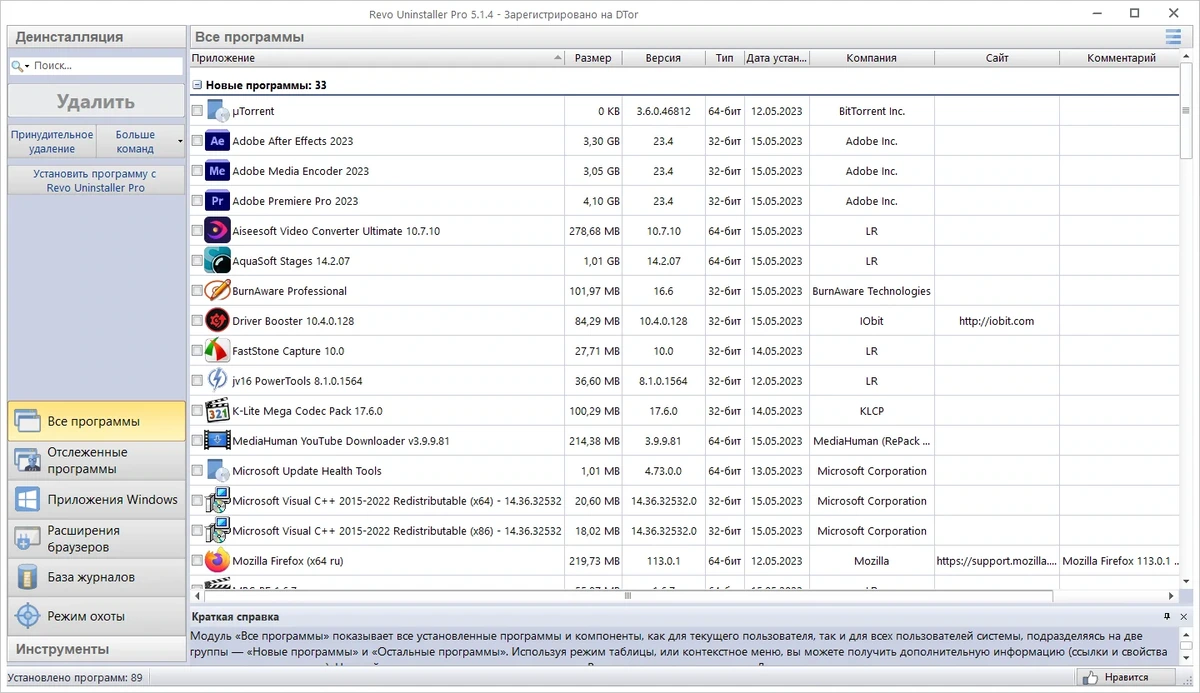The image size is (1200, 693).
Task: Check the Adobe After Effects 2023 checkbox
Action: (x=197, y=141)
